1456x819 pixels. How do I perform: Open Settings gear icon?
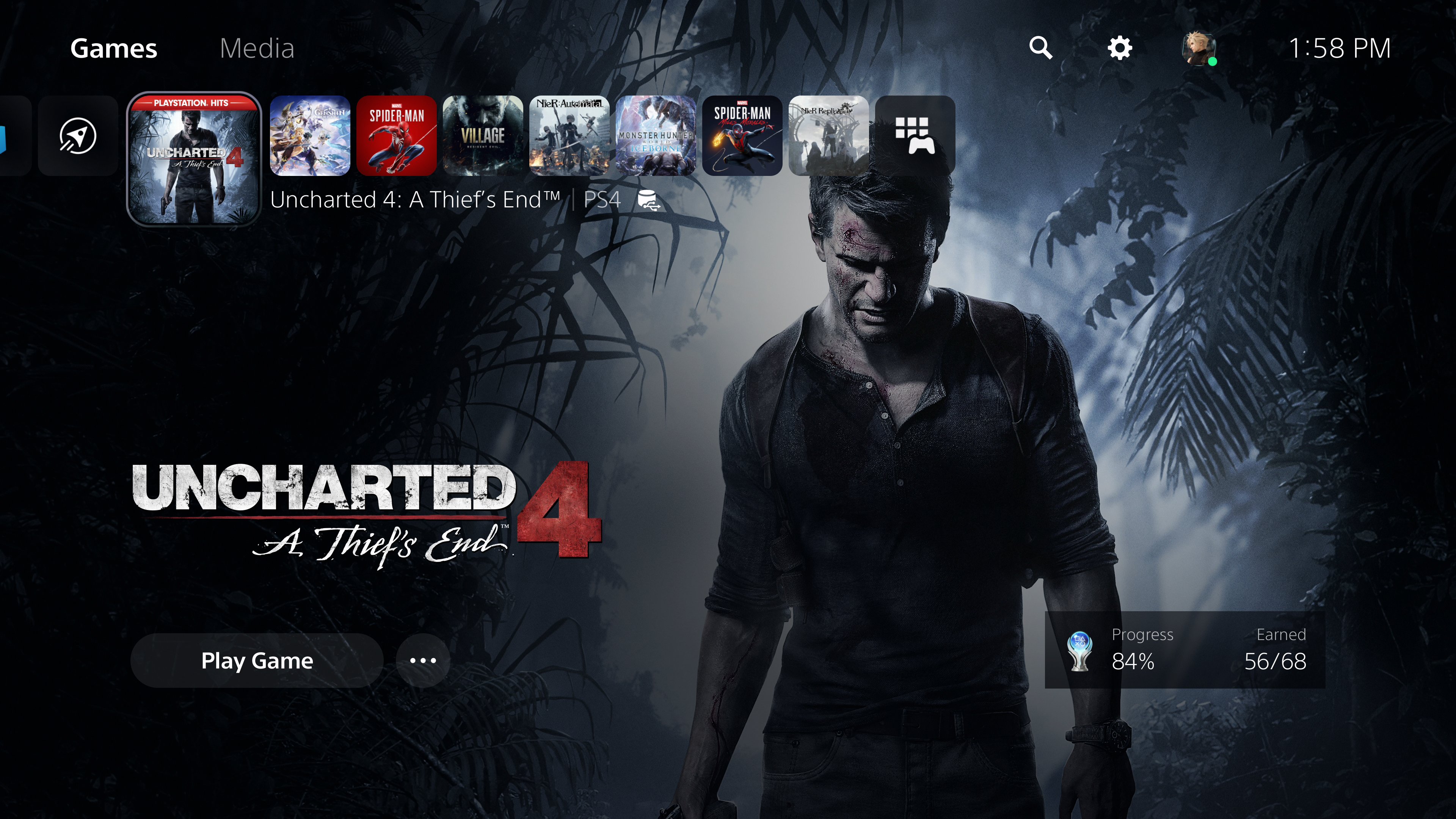click(1120, 48)
